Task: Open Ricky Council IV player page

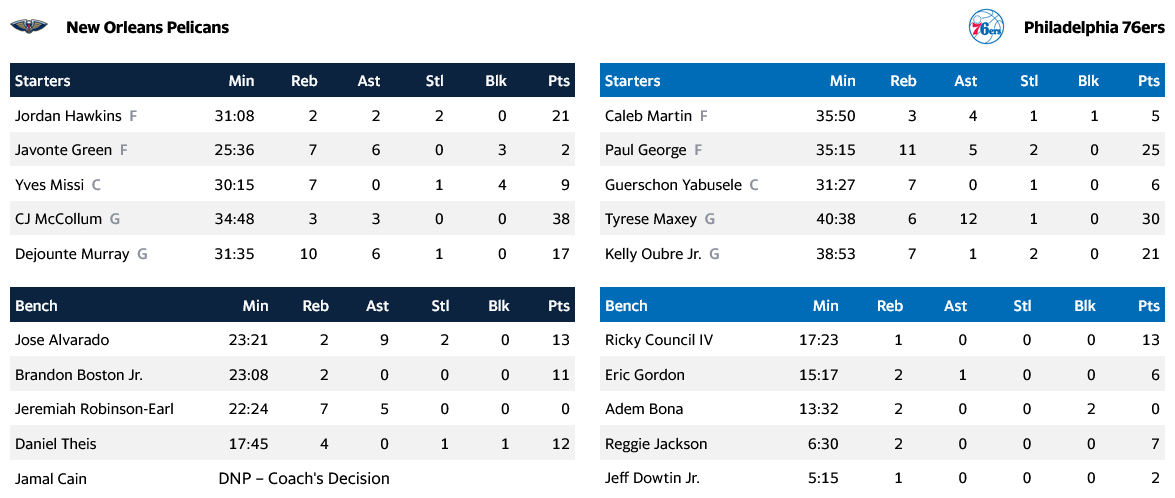Action: [x=659, y=340]
